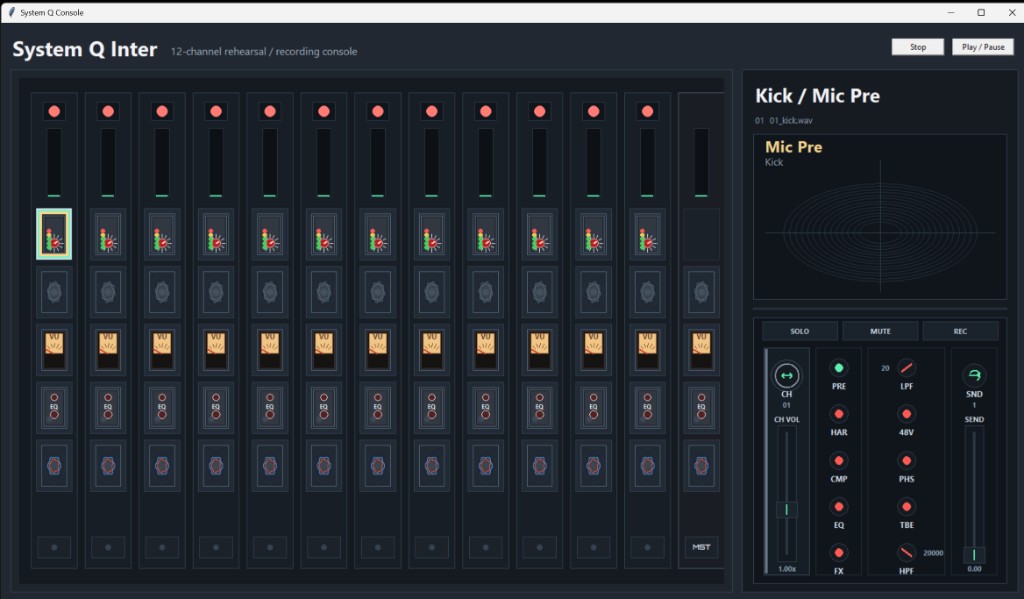Open the gray harmonics module on channel 4
Image resolution: width=1024 pixels, height=599 pixels.
(x=216, y=291)
